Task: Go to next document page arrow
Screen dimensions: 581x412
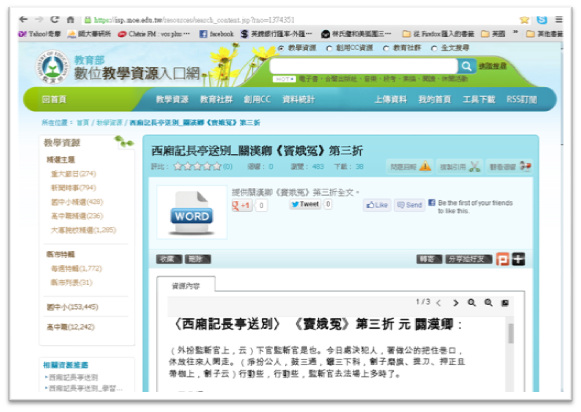Action: tap(456, 303)
